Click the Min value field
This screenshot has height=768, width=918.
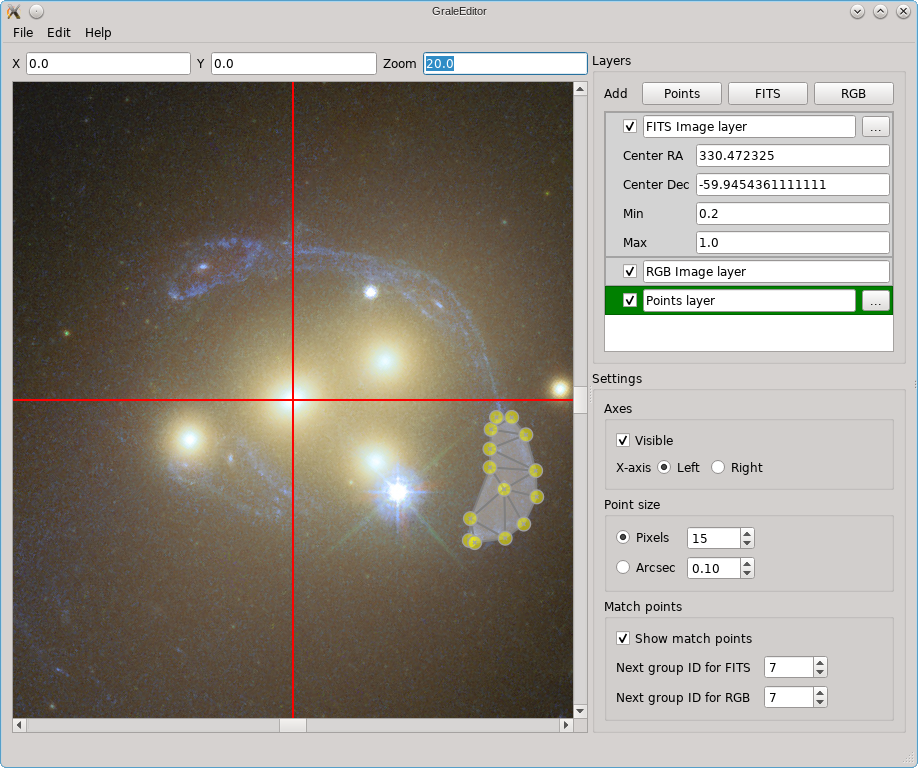click(793, 214)
